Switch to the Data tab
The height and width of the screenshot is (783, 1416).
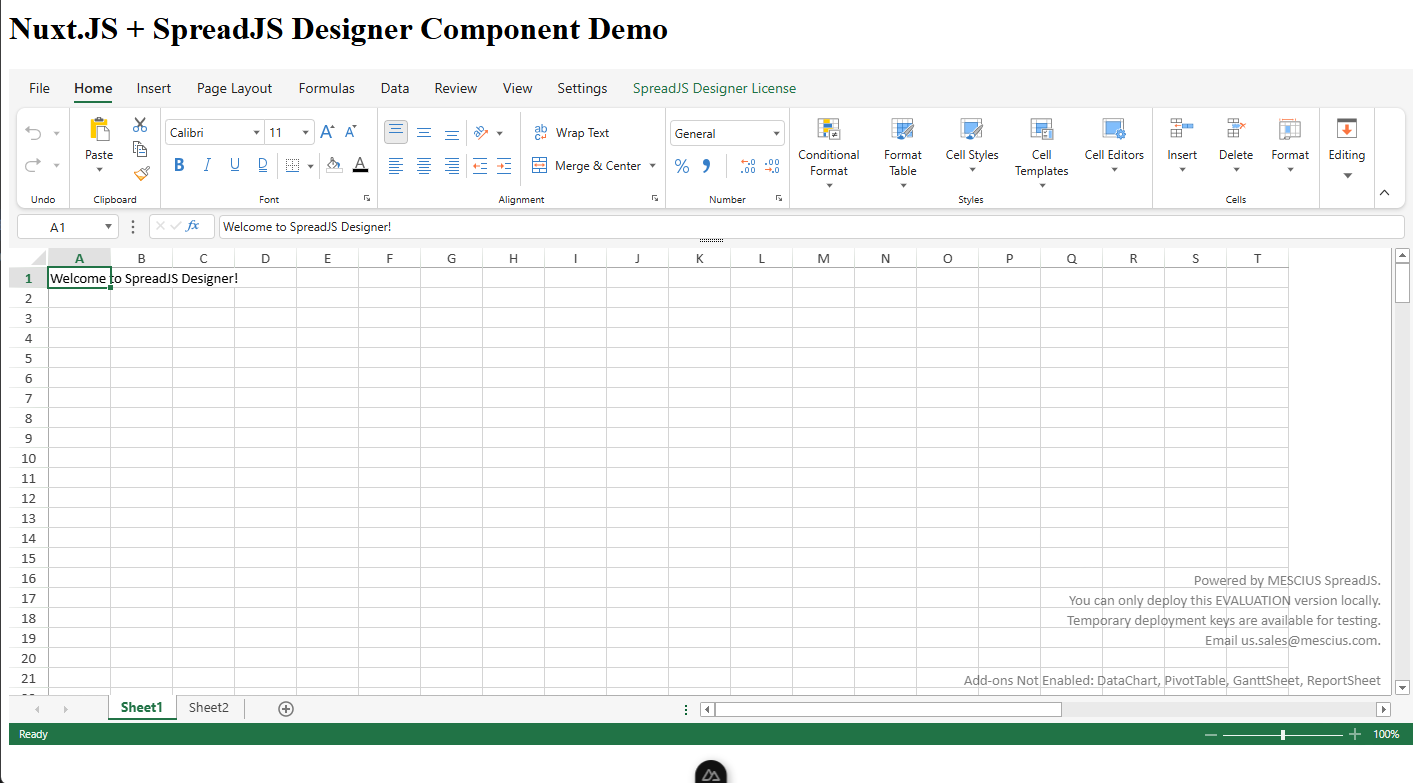[x=395, y=88]
